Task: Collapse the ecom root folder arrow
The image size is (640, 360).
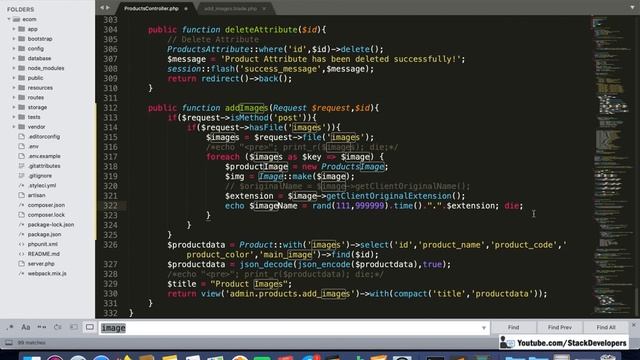Action: (9, 19)
